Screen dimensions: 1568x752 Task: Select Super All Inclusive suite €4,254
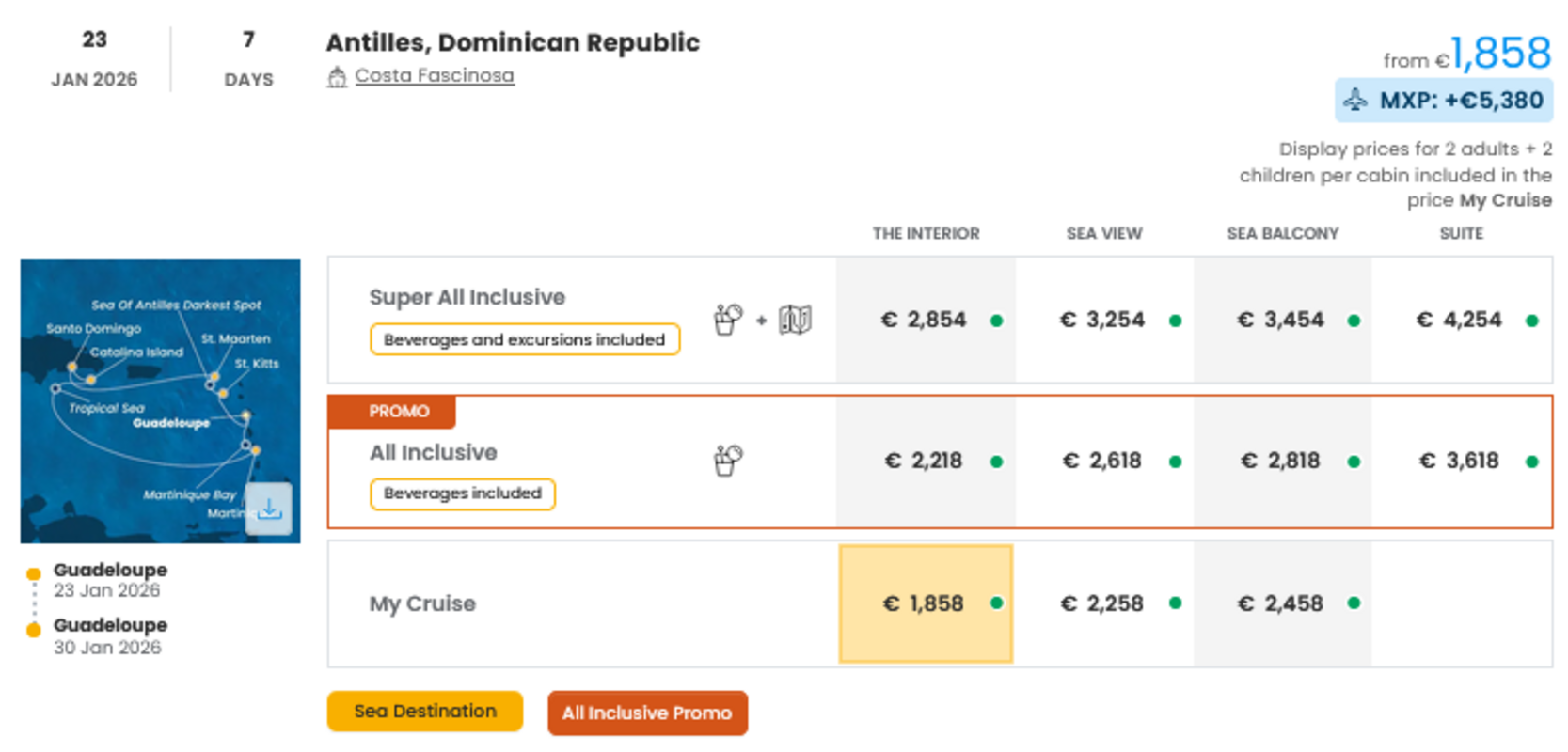[1460, 320]
